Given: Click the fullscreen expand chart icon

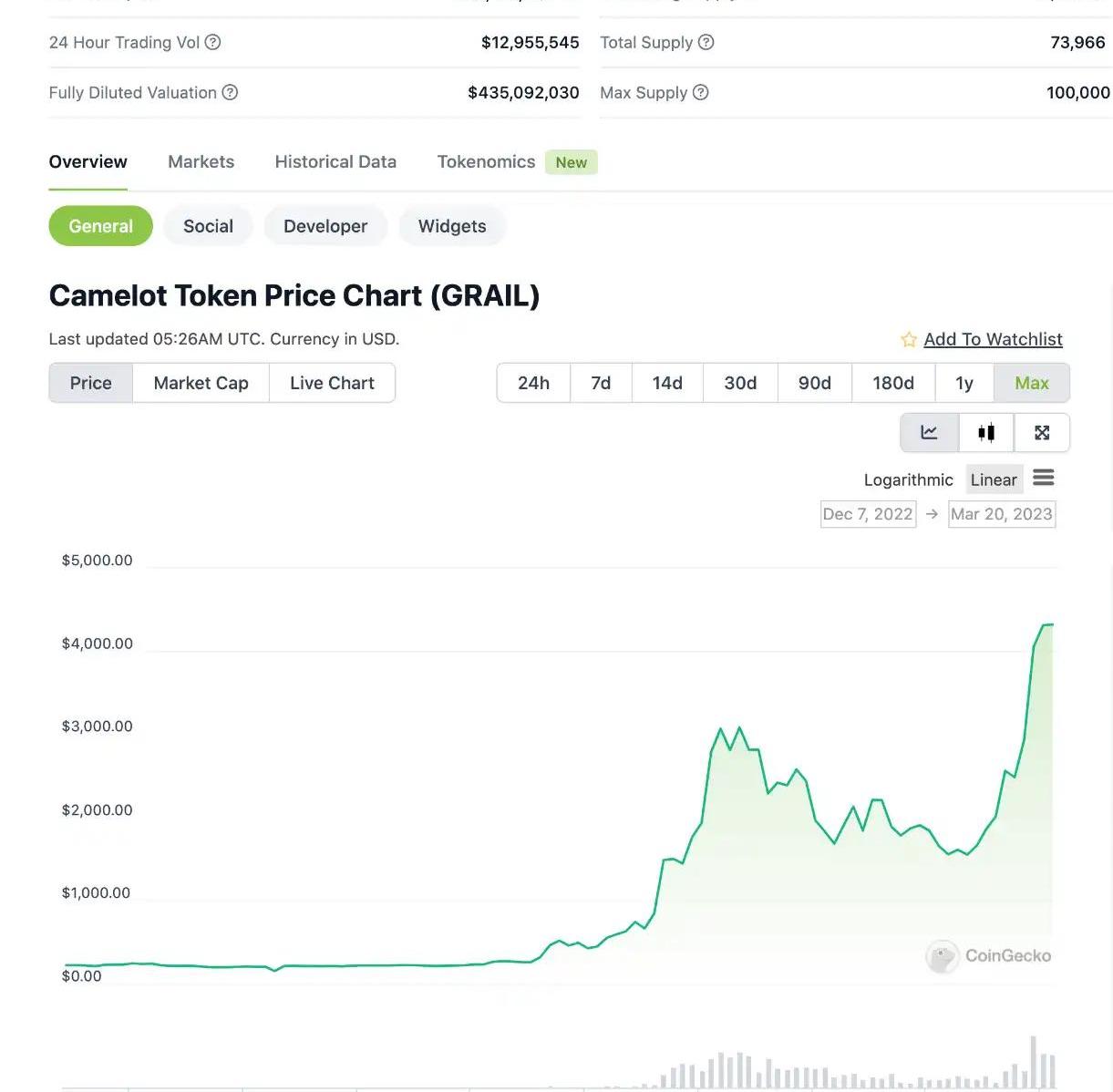Looking at the screenshot, I should coord(1042,433).
